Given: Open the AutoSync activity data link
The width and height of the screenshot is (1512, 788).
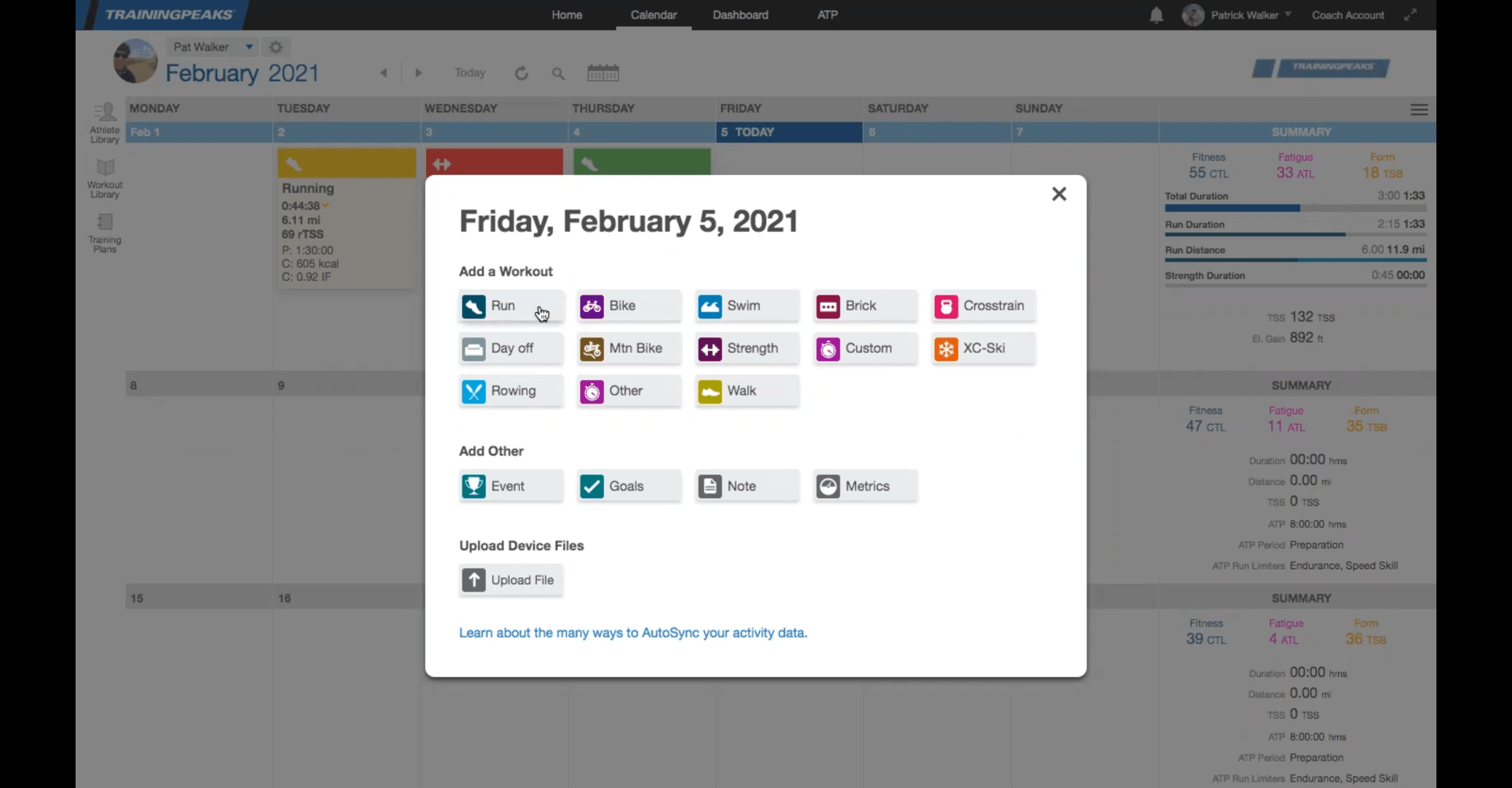Looking at the screenshot, I should [633, 633].
